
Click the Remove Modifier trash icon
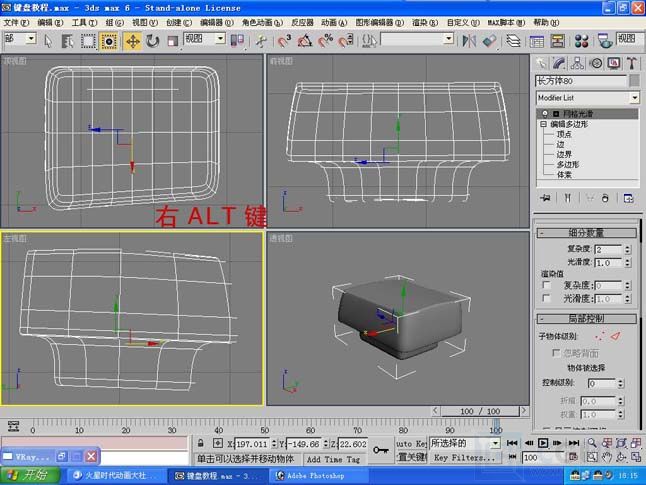point(605,198)
